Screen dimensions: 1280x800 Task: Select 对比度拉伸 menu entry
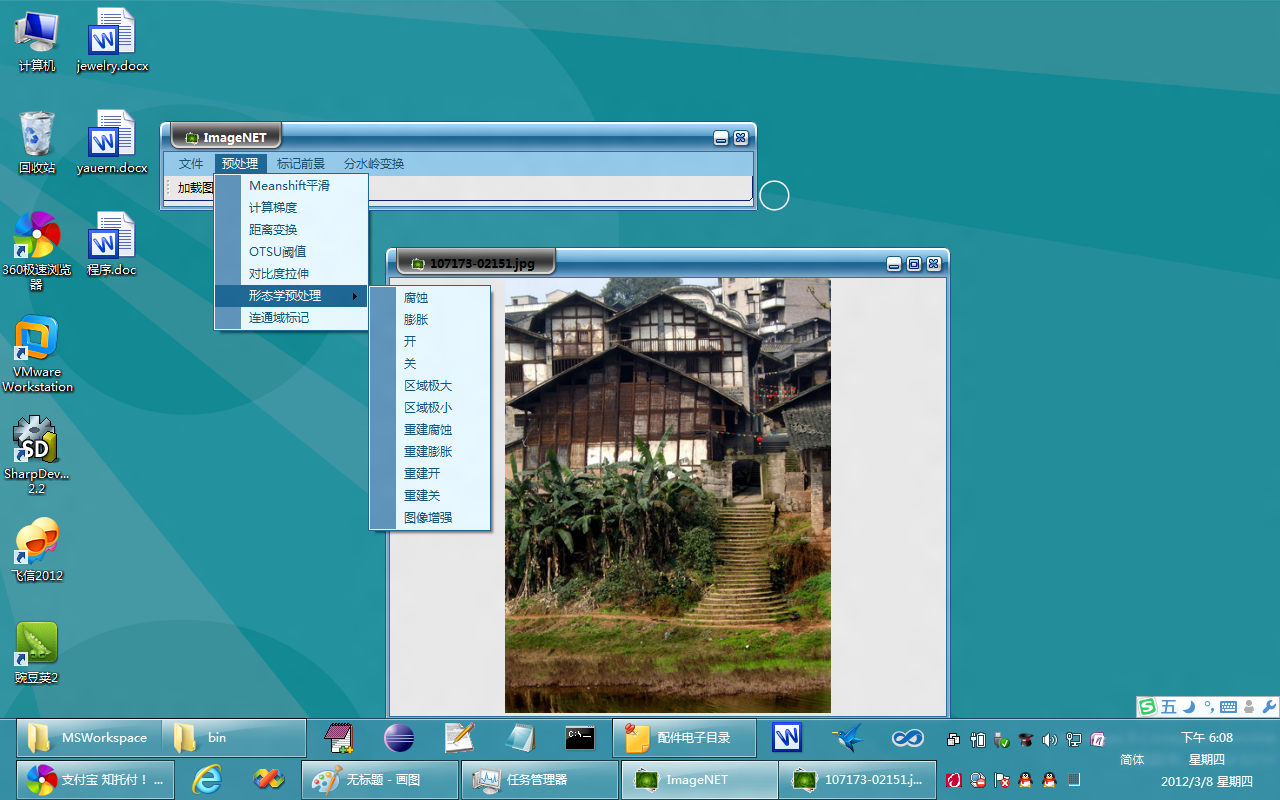click(x=291, y=274)
